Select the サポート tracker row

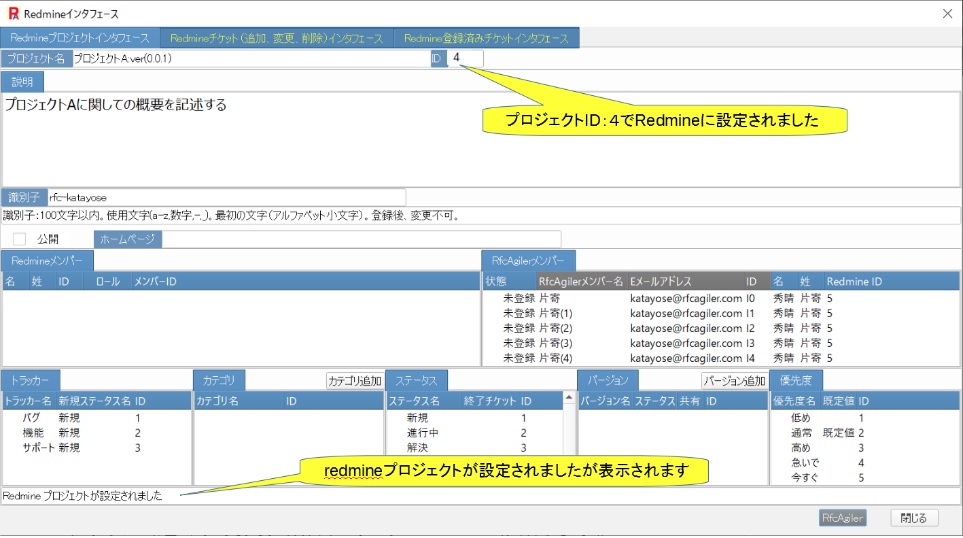96,448
